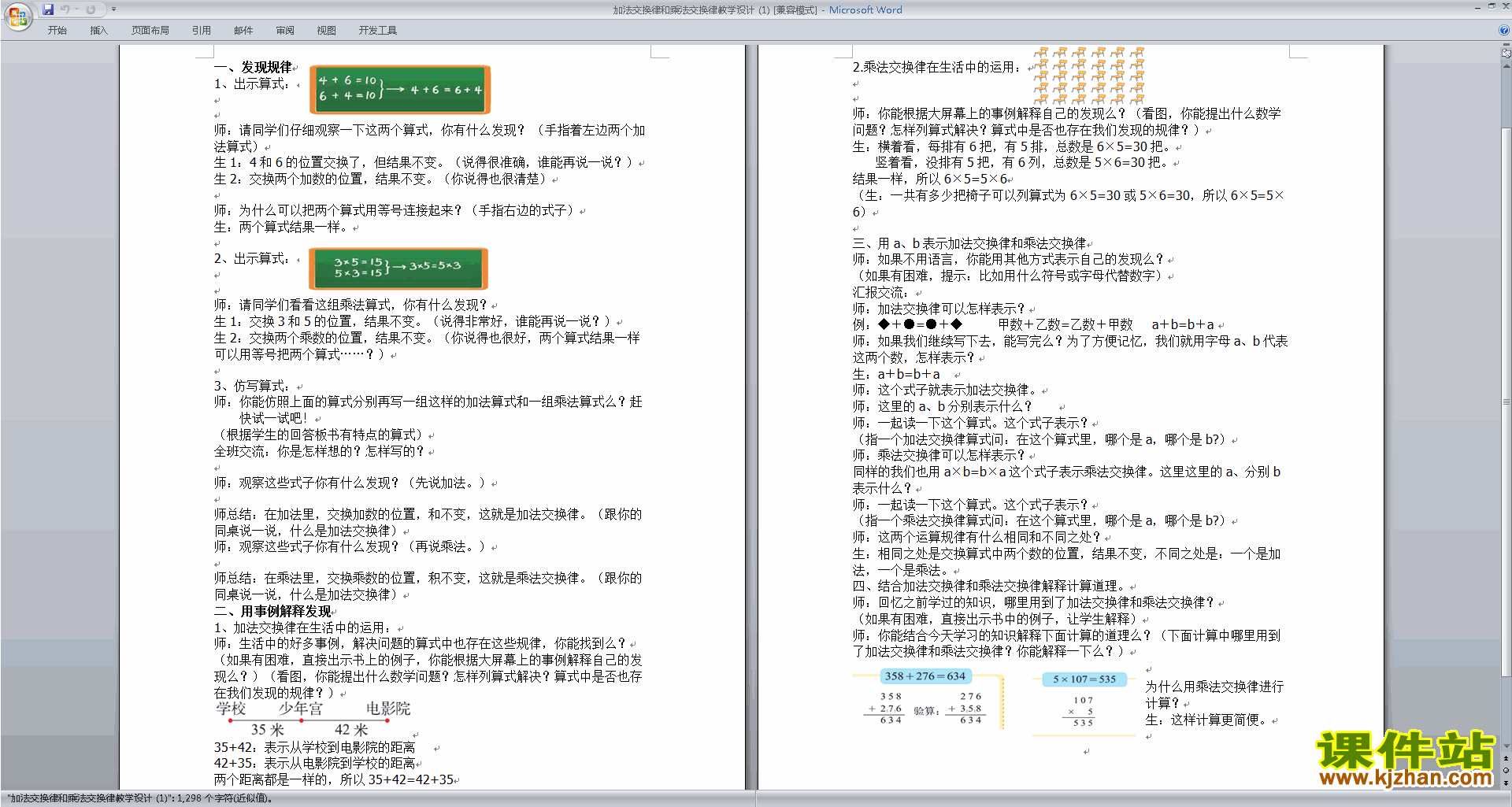
Task: Click the vertical scrollbar up arrow
Action: click(1506, 66)
